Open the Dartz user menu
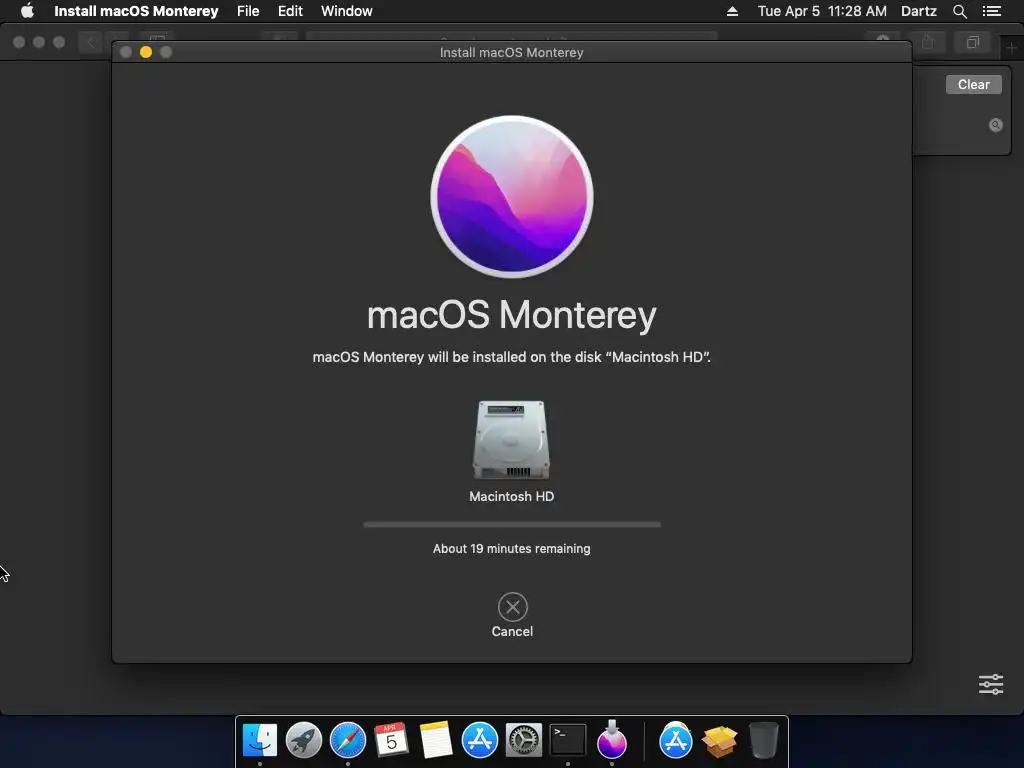This screenshot has height=768, width=1024. click(919, 11)
